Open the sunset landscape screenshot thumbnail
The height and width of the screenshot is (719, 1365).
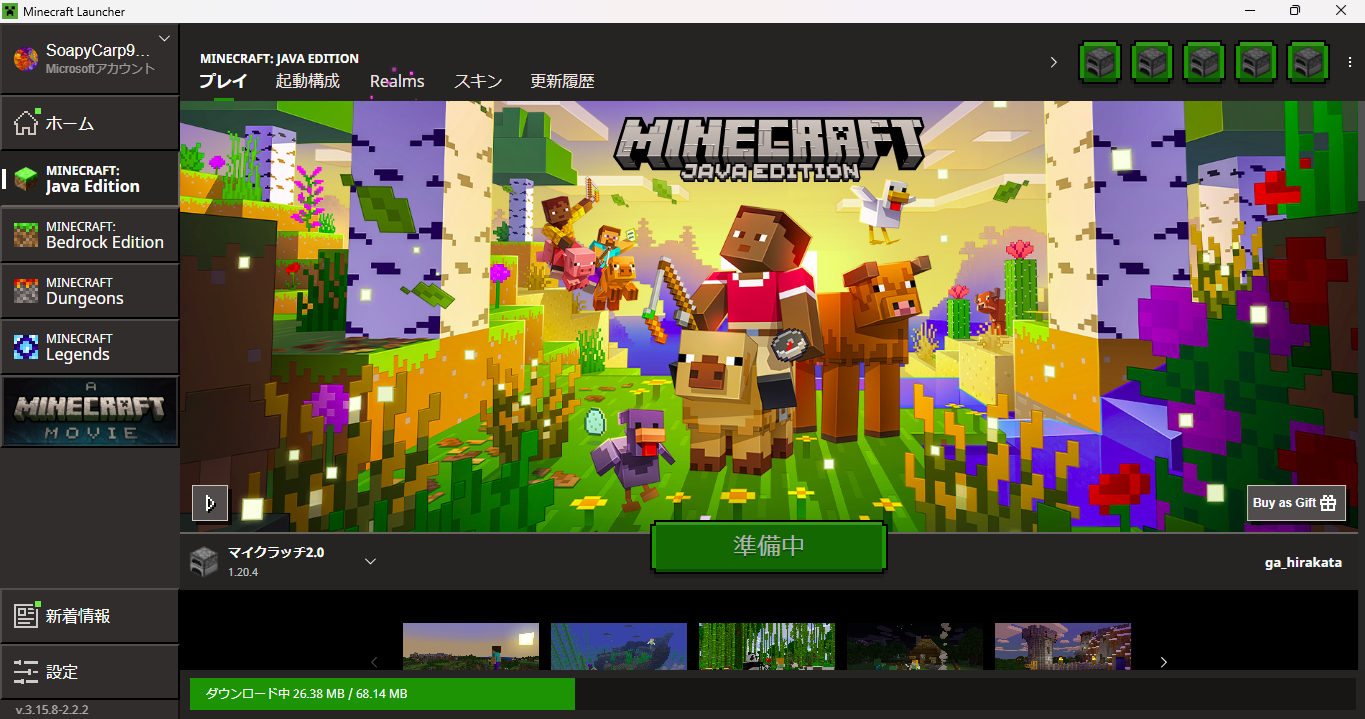coord(471,646)
